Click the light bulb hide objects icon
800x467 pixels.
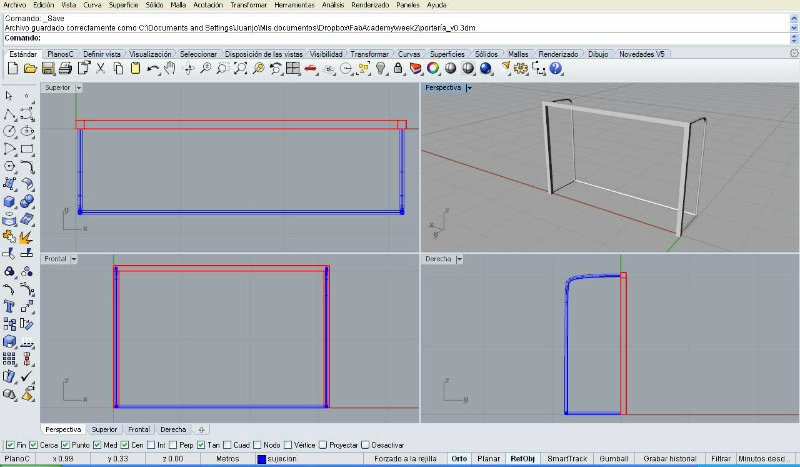click(x=381, y=68)
